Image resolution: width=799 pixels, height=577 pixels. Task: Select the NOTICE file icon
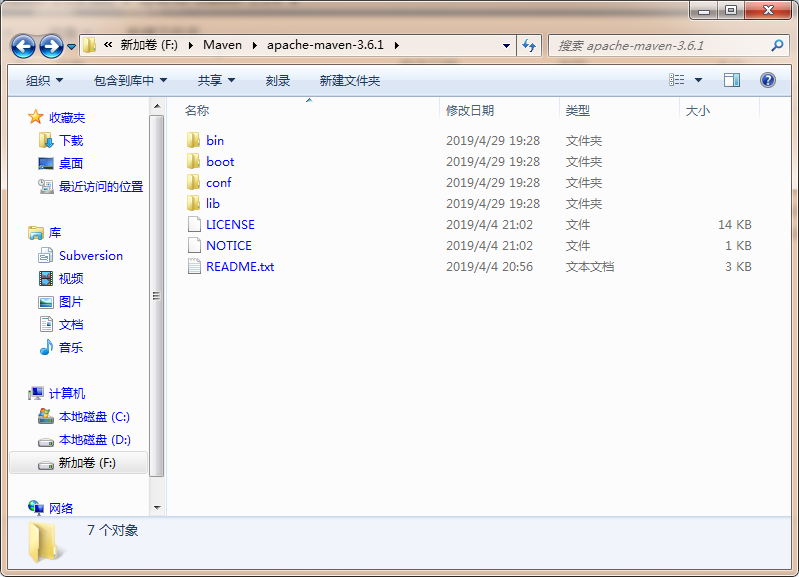[x=194, y=245]
